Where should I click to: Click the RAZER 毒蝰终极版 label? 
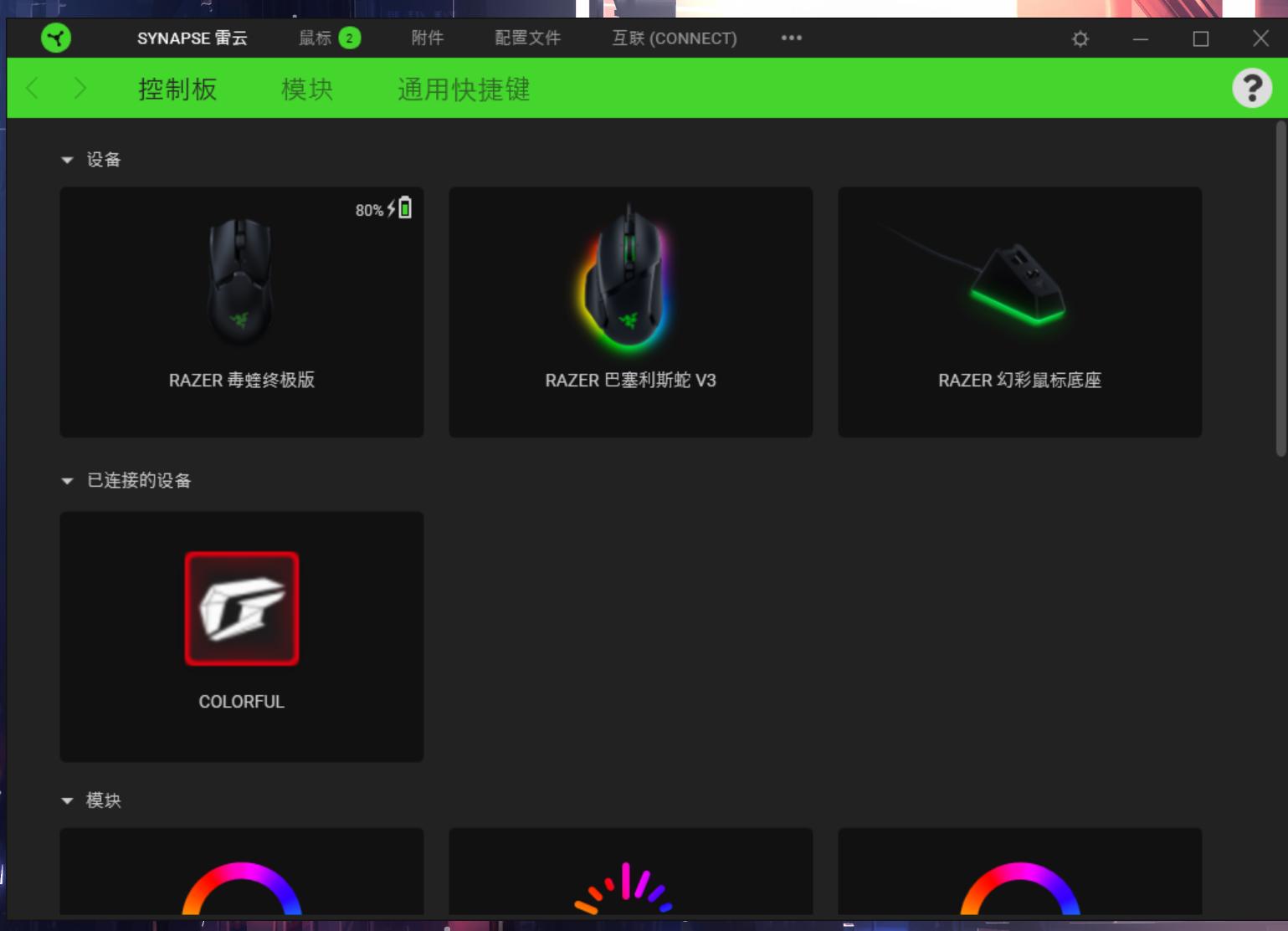[242, 380]
